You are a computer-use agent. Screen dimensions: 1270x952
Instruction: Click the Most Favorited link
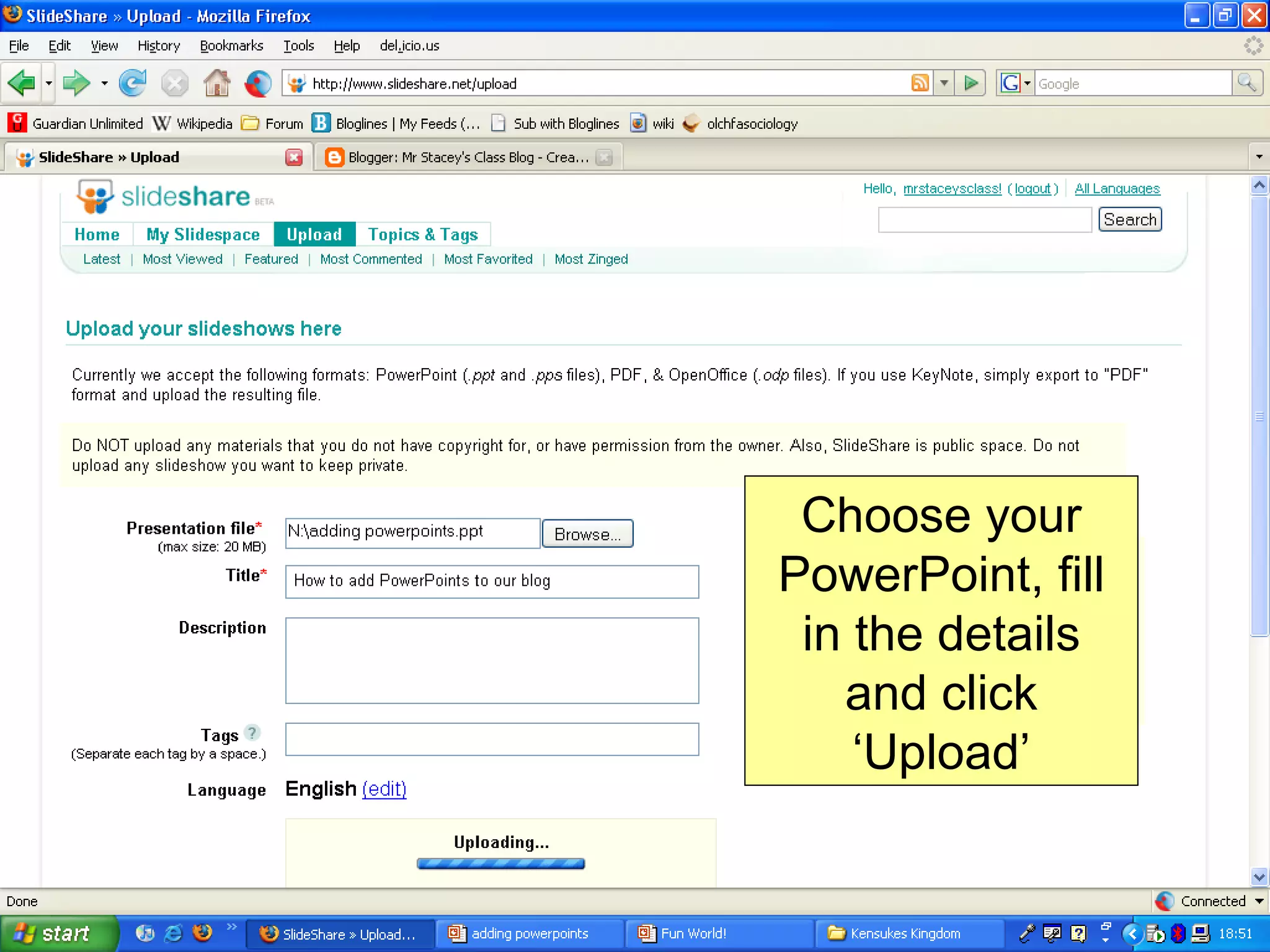pos(488,259)
